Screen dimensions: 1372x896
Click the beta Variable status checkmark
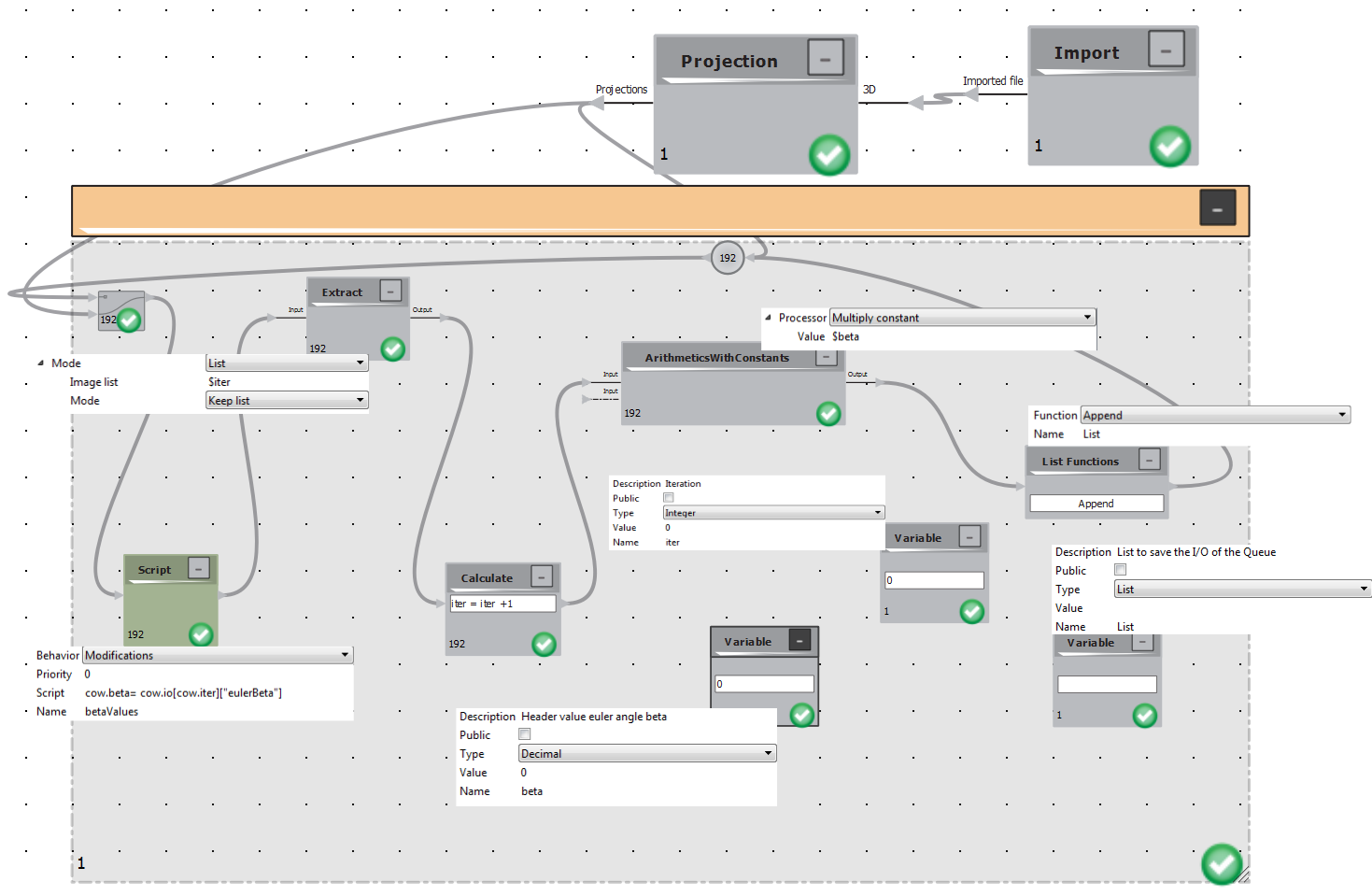[x=801, y=715]
